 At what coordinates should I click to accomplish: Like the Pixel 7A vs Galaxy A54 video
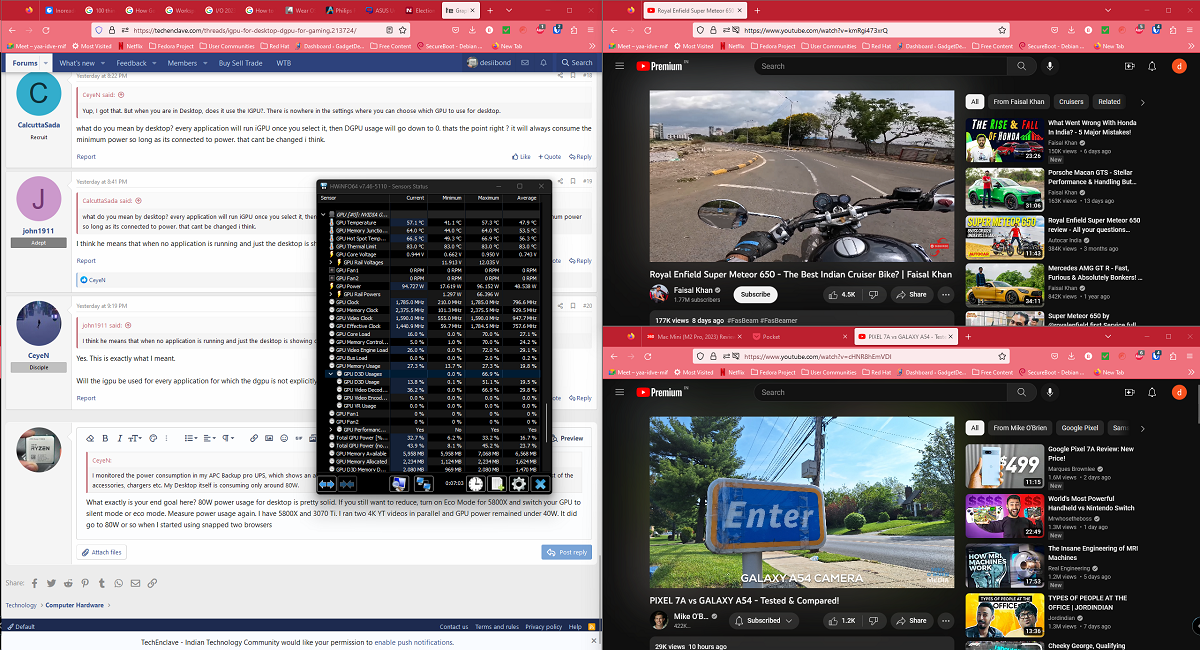click(842, 620)
